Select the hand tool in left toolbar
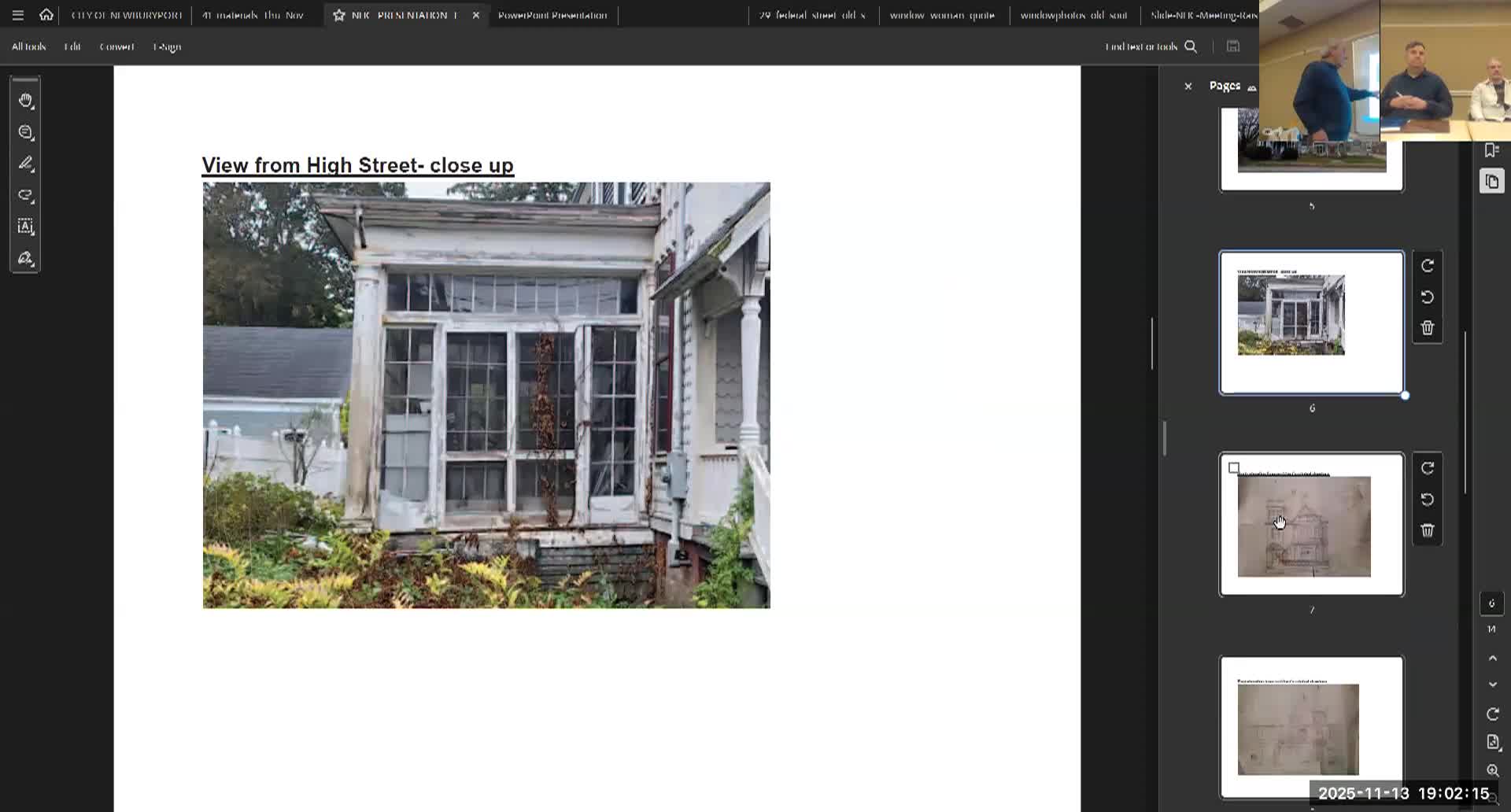Viewport: 1511px width, 812px height. click(x=25, y=101)
